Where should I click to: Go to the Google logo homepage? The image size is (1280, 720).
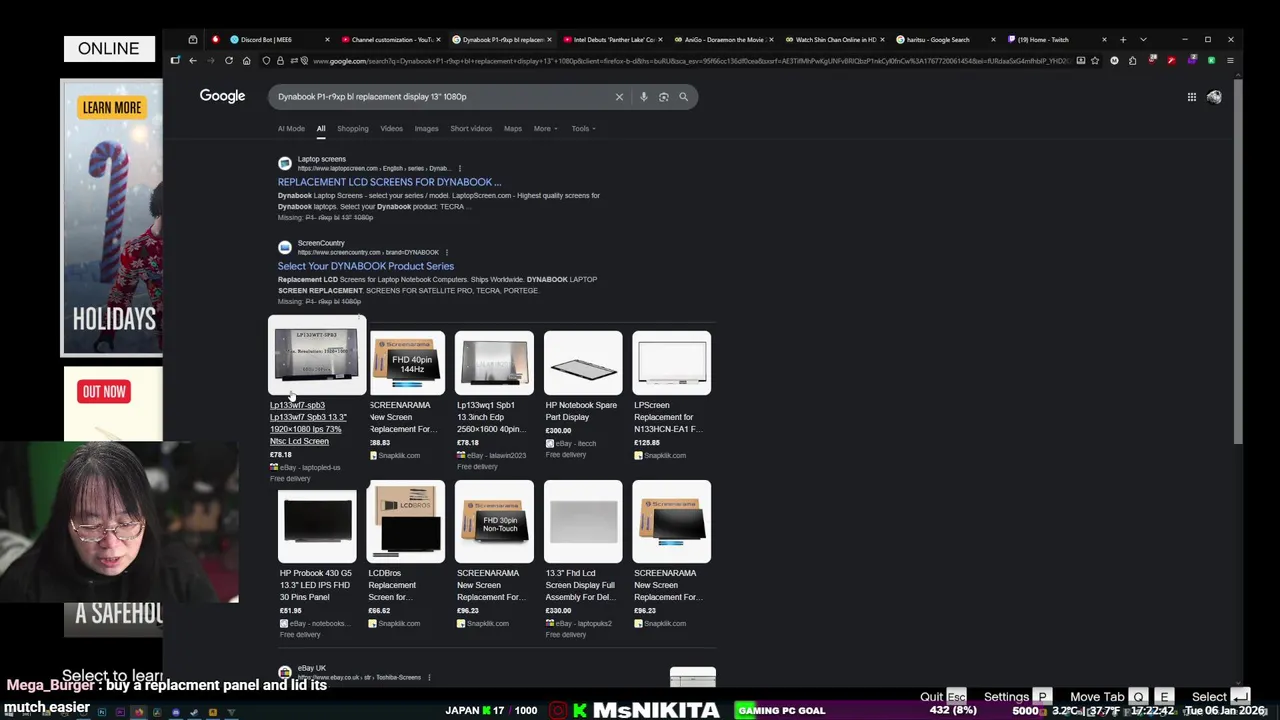[222, 96]
